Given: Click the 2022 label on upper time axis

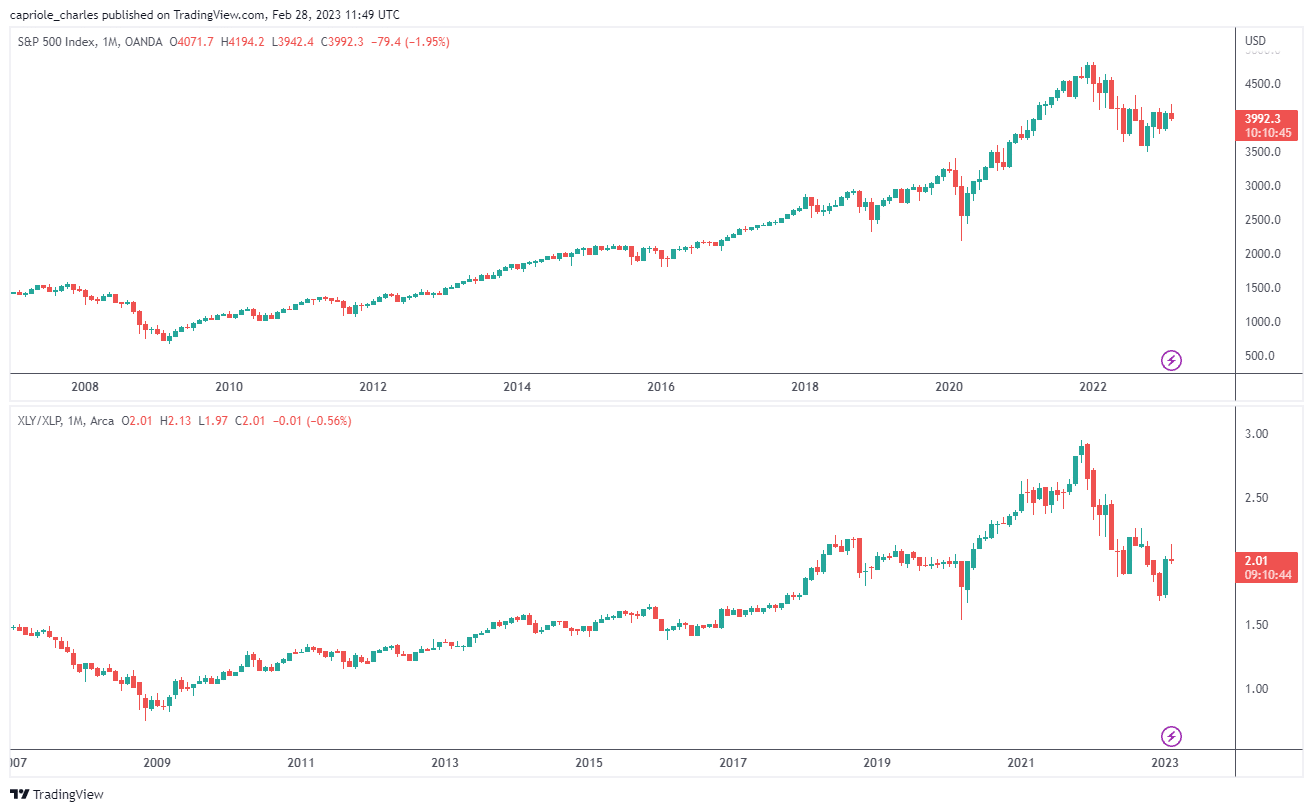Looking at the screenshot, I should pos(1093,387).
